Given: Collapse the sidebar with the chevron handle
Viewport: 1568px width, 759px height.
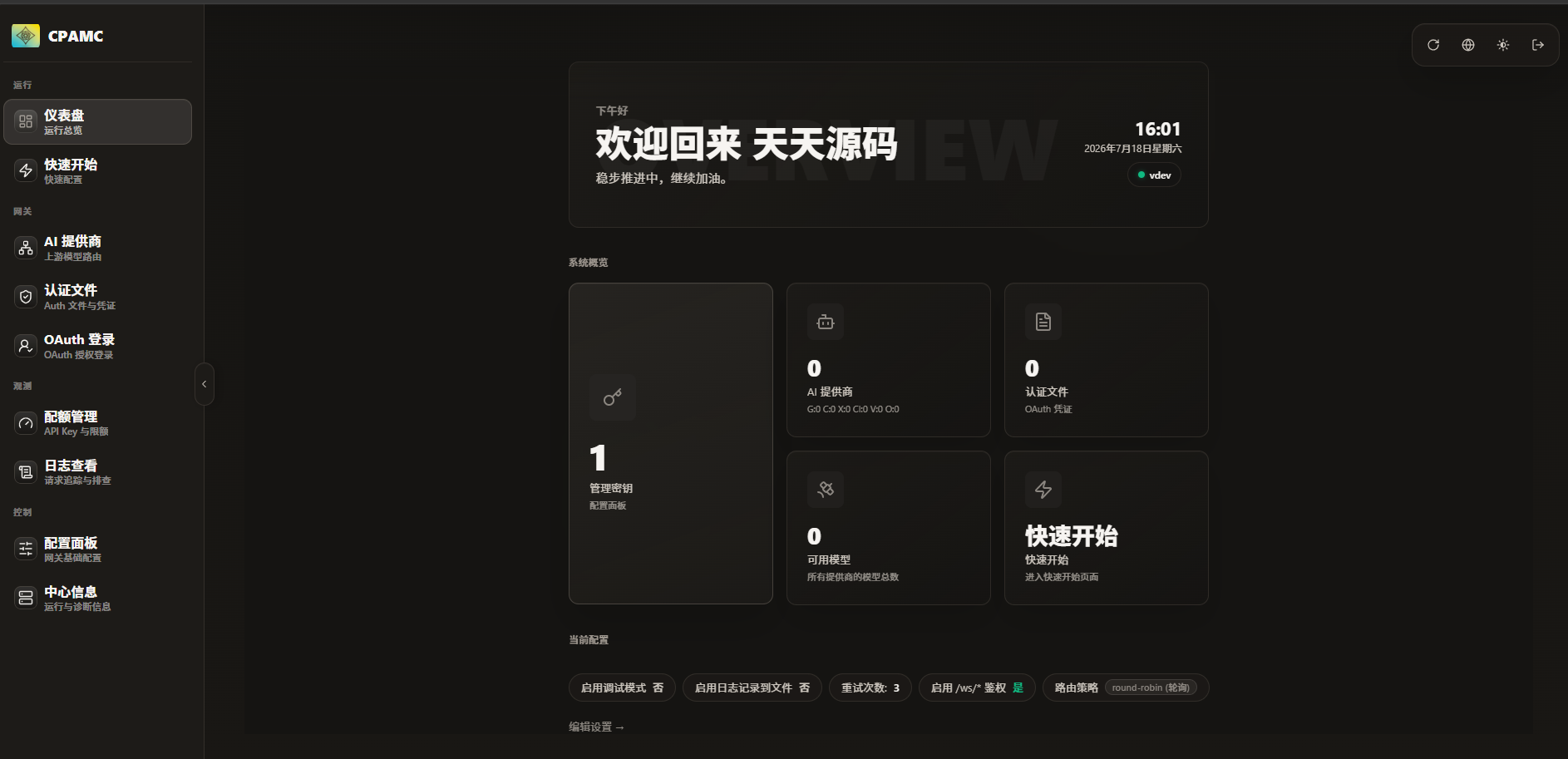Looking at the screenshot, I should [x=205, y=384].
